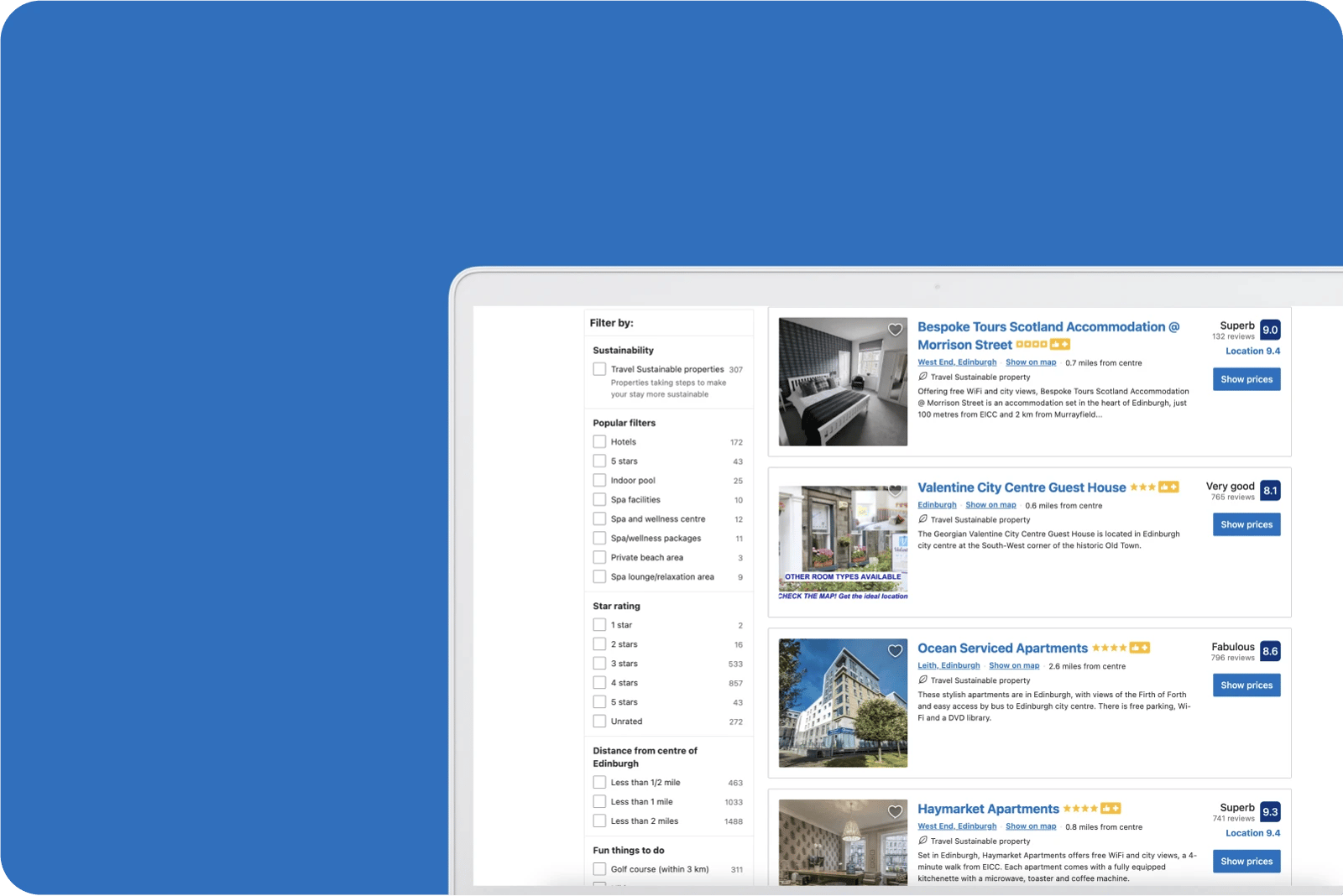Enable Travel Sustainable properties filter
1343x896 pixels.
tap(599, 369)
